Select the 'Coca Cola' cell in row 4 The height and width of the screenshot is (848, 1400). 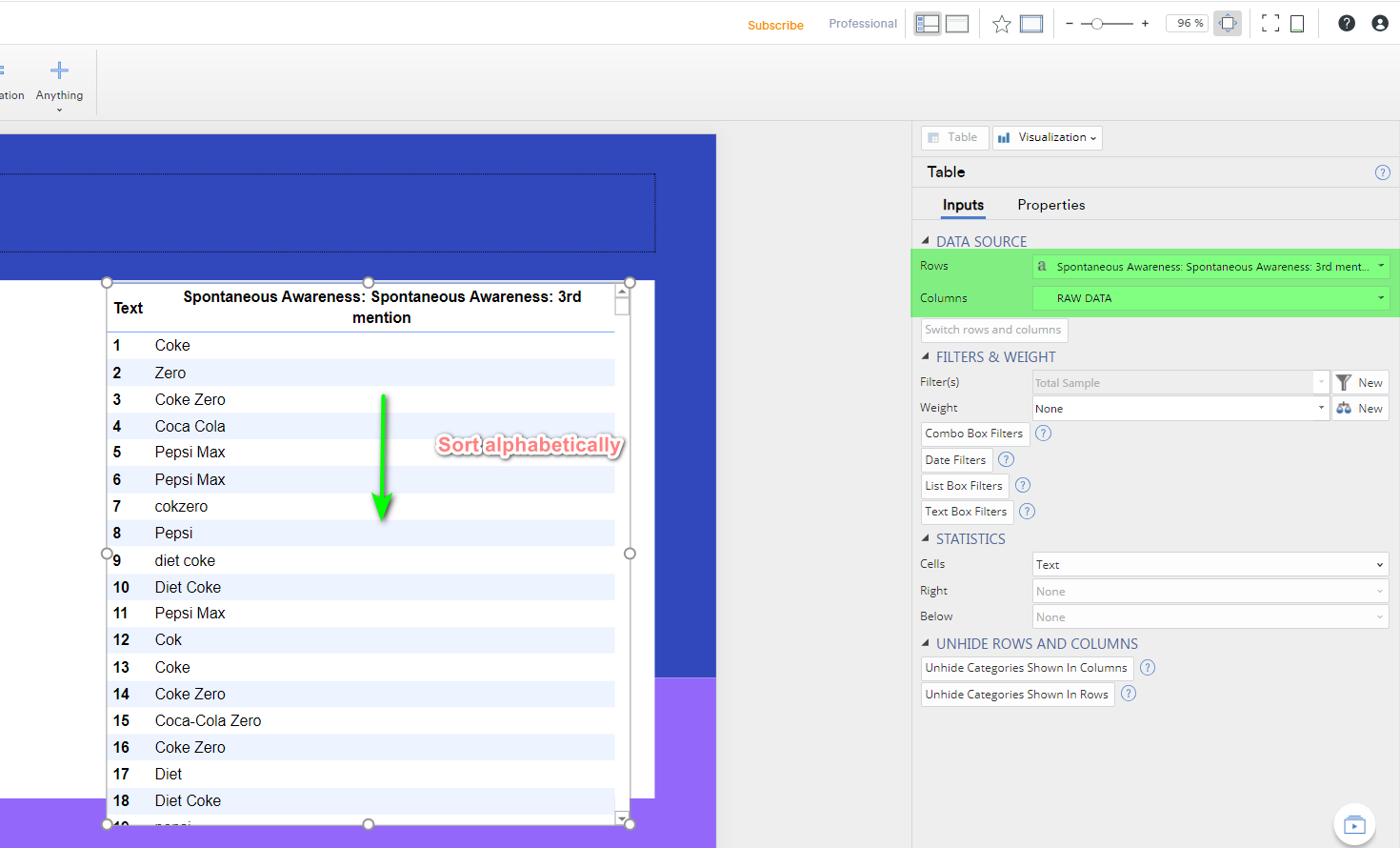(x=190, y=426)
